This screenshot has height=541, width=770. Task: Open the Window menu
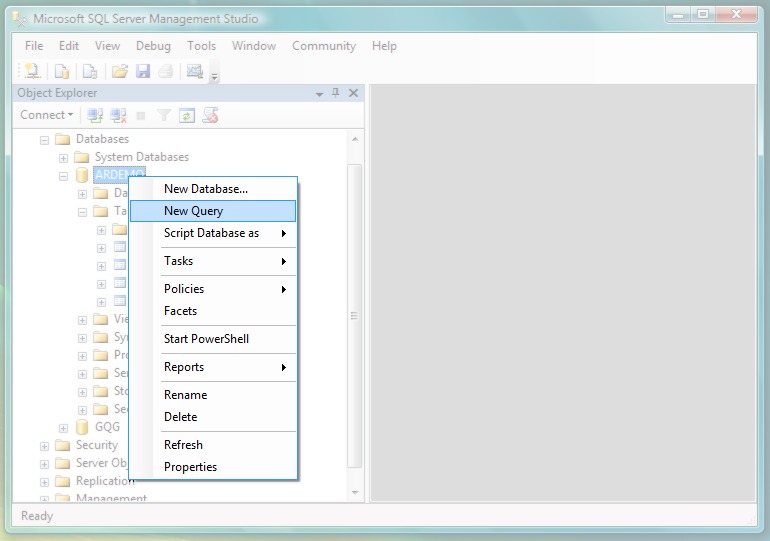254,46
